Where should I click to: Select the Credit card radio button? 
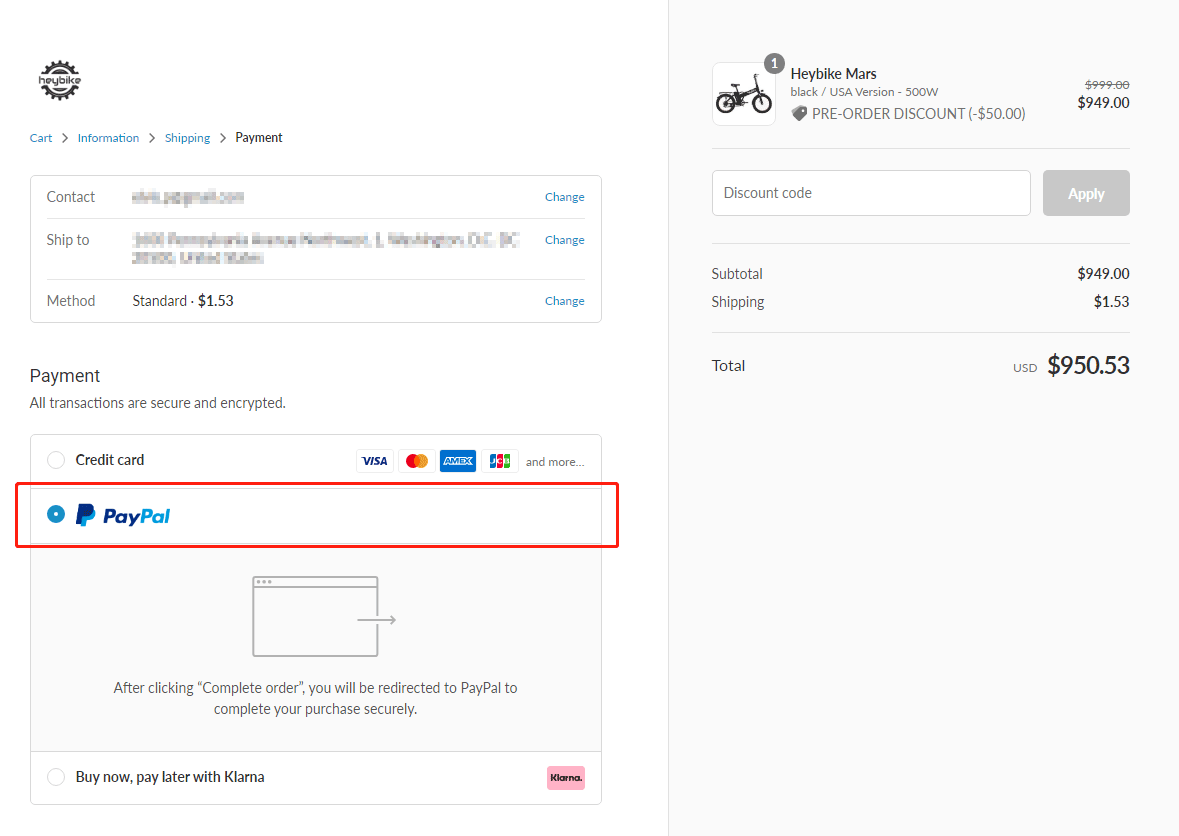(56, 460)
